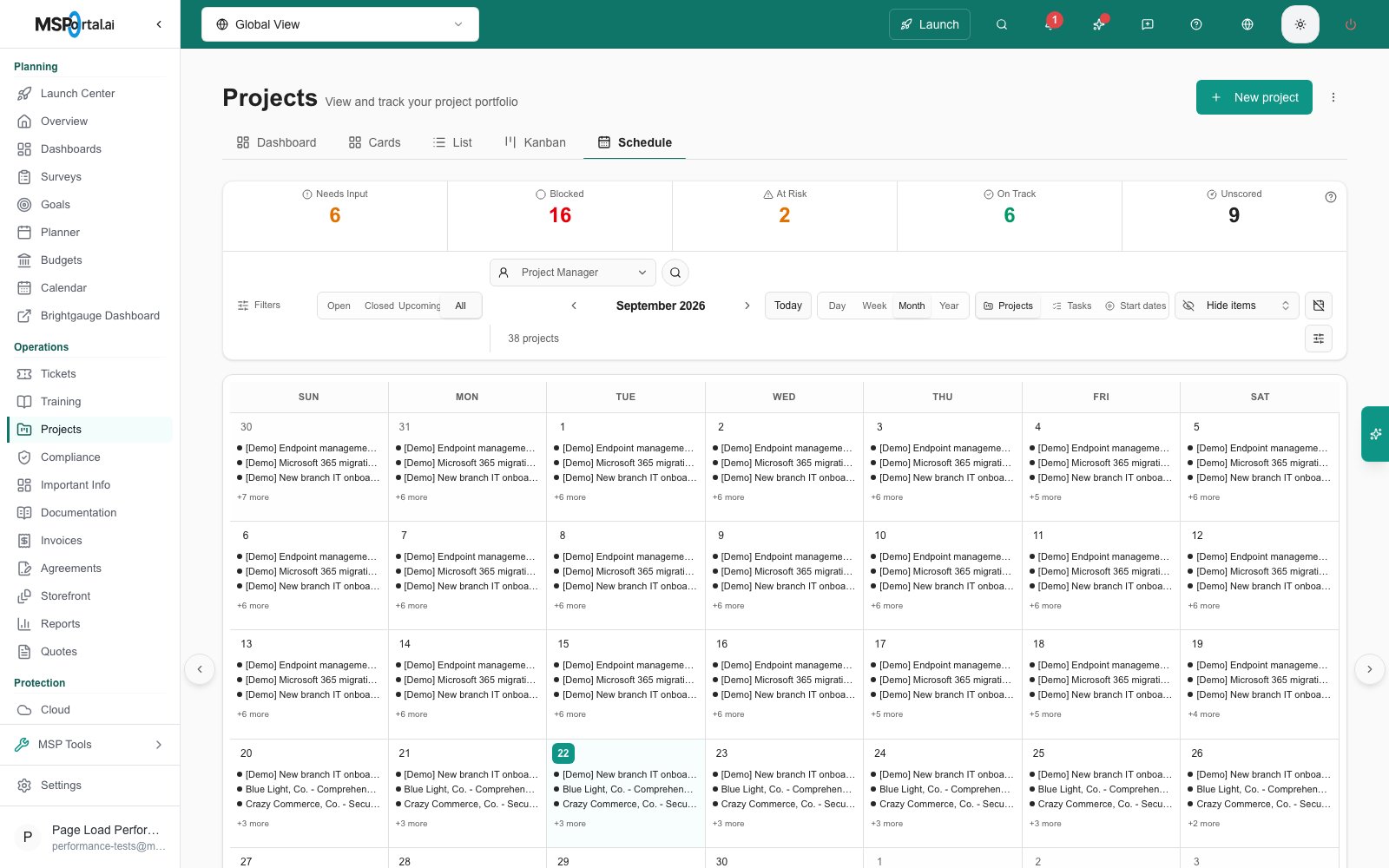The height and width of the screenshot is (868, 1389).
Task: Open the Project Manager dropdown
Action: point(573,273)
